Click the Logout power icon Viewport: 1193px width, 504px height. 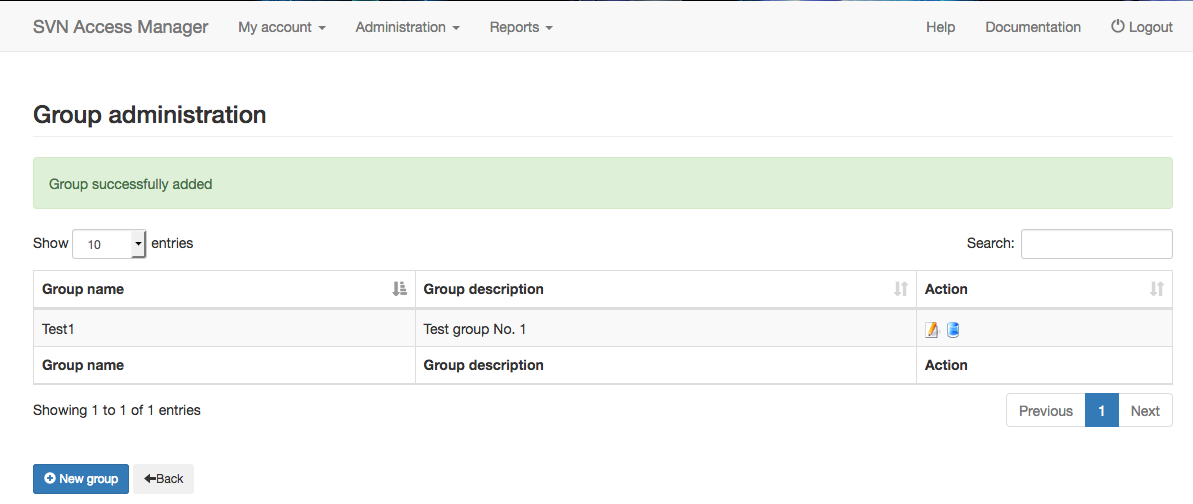pyautogui.click(x=1117, y=27)
